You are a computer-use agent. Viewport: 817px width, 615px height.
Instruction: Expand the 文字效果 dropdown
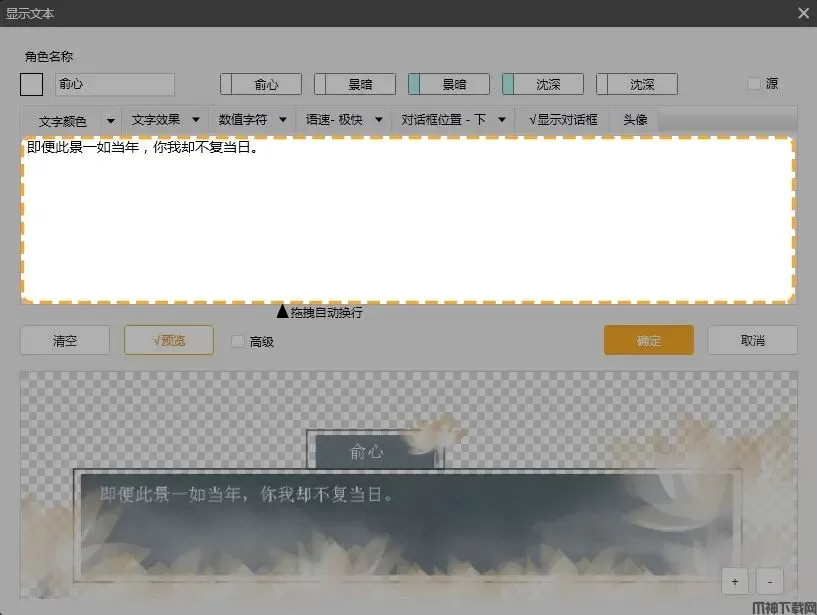point(165,120)
